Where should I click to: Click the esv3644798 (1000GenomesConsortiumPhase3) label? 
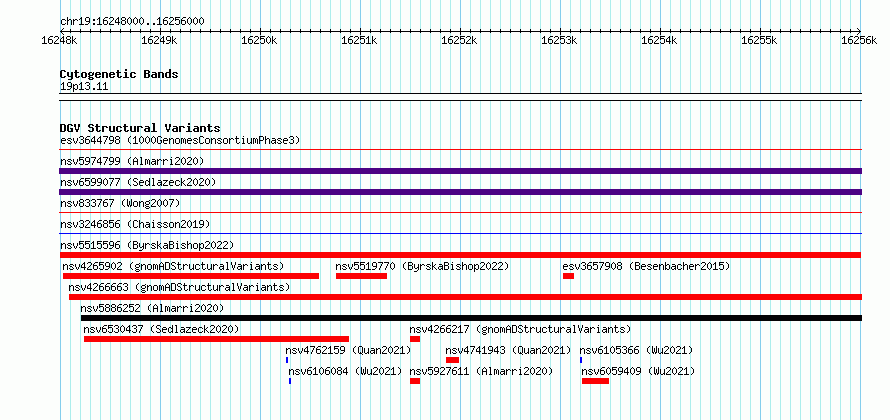click(180, 140)
